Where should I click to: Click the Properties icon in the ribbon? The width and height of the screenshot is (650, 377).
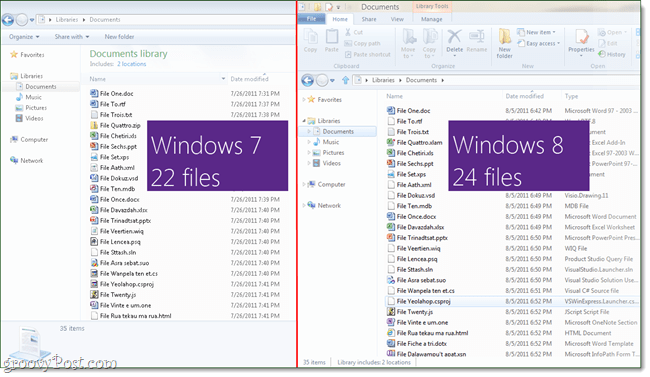pyautogui.click(x=581, y=42)
